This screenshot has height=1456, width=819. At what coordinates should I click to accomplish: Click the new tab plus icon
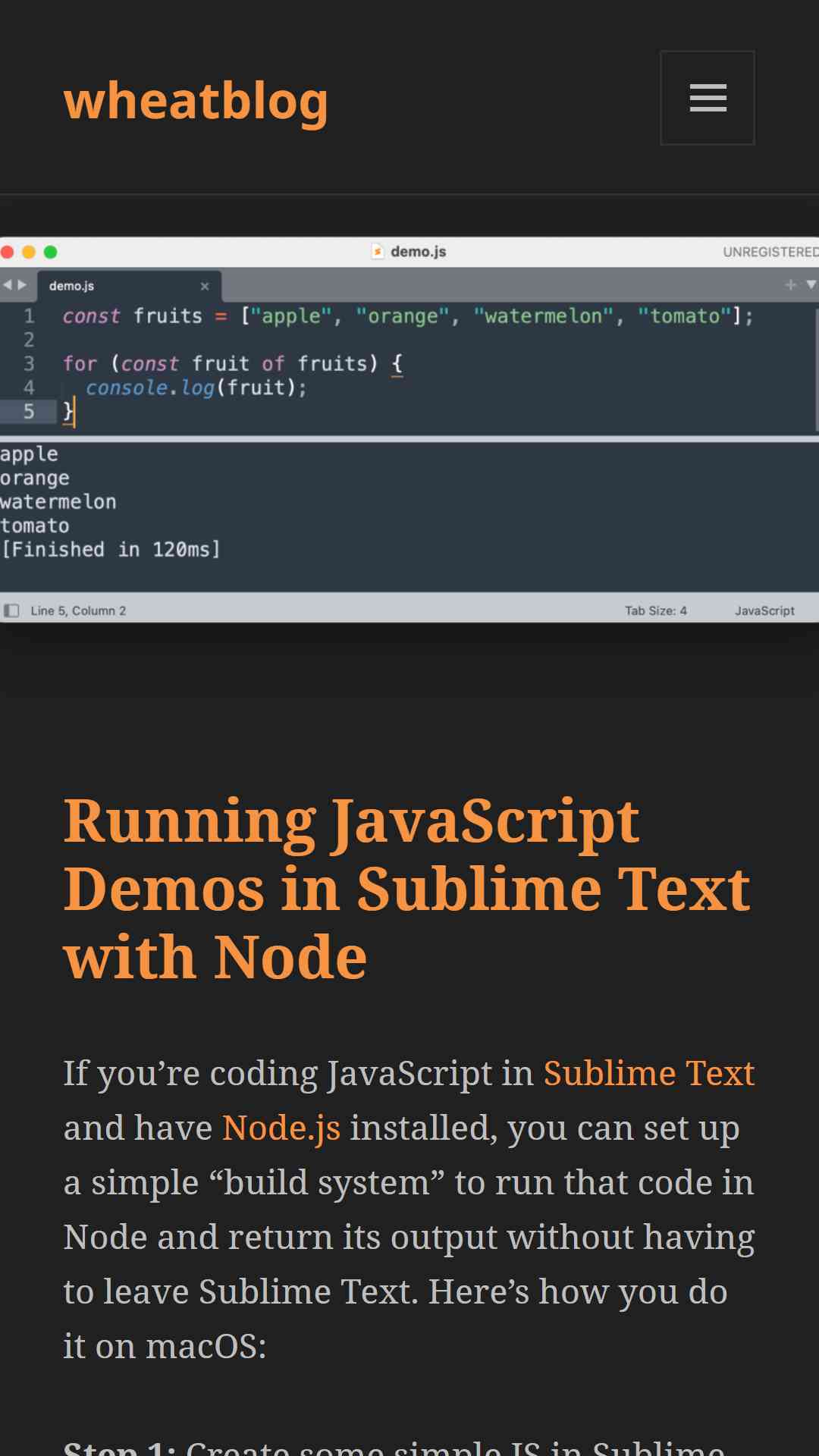(791, 285)
